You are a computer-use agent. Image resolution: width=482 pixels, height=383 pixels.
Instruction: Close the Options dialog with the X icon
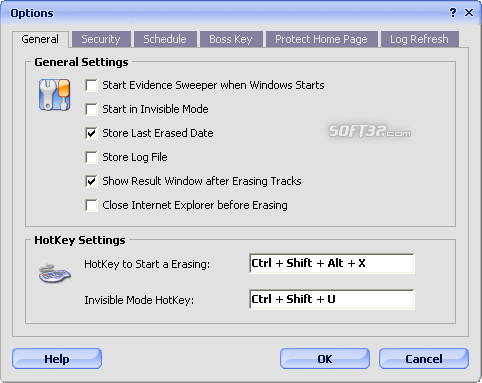tap(469, 13)
